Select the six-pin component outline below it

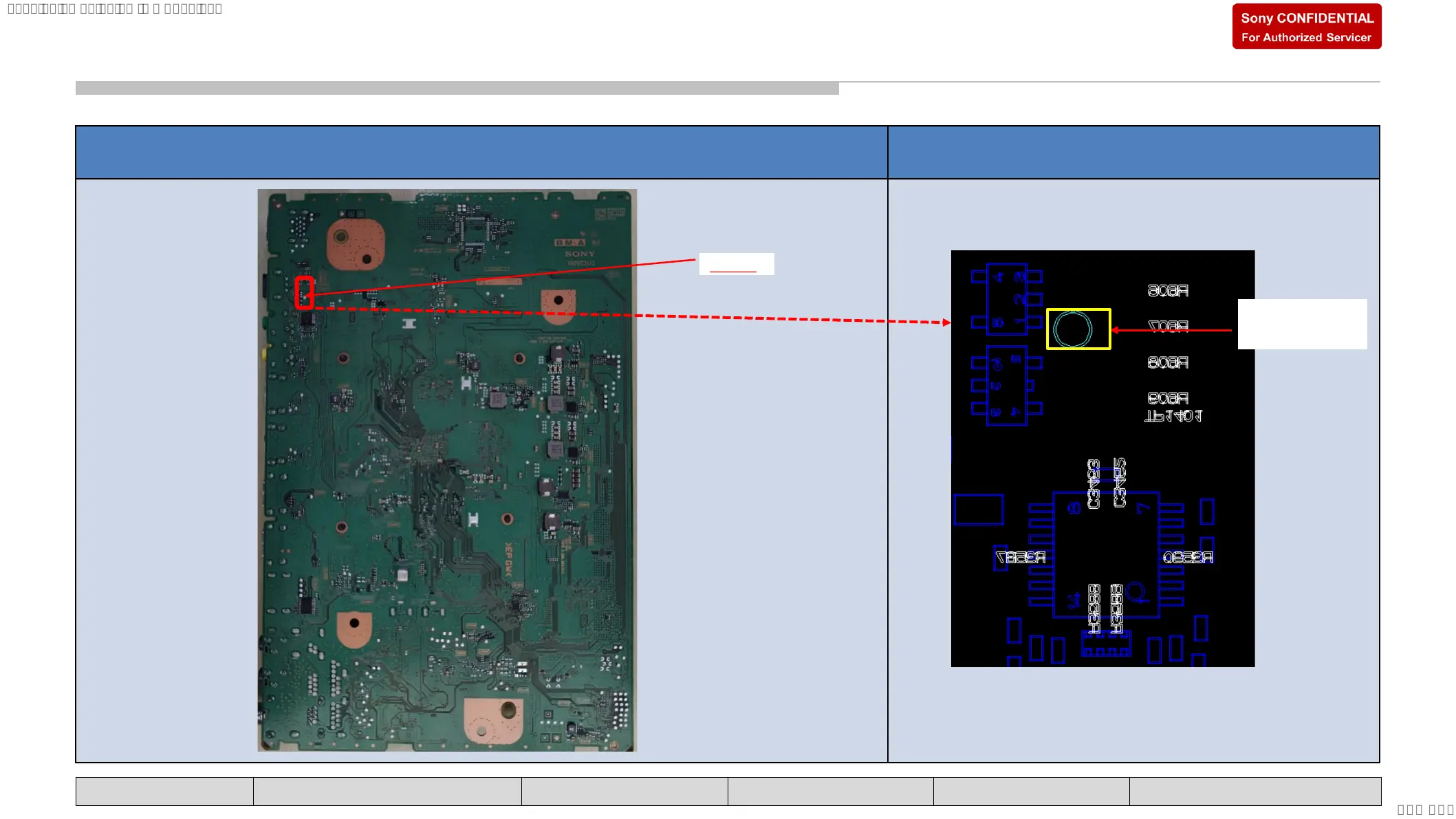pos(1007,386)
